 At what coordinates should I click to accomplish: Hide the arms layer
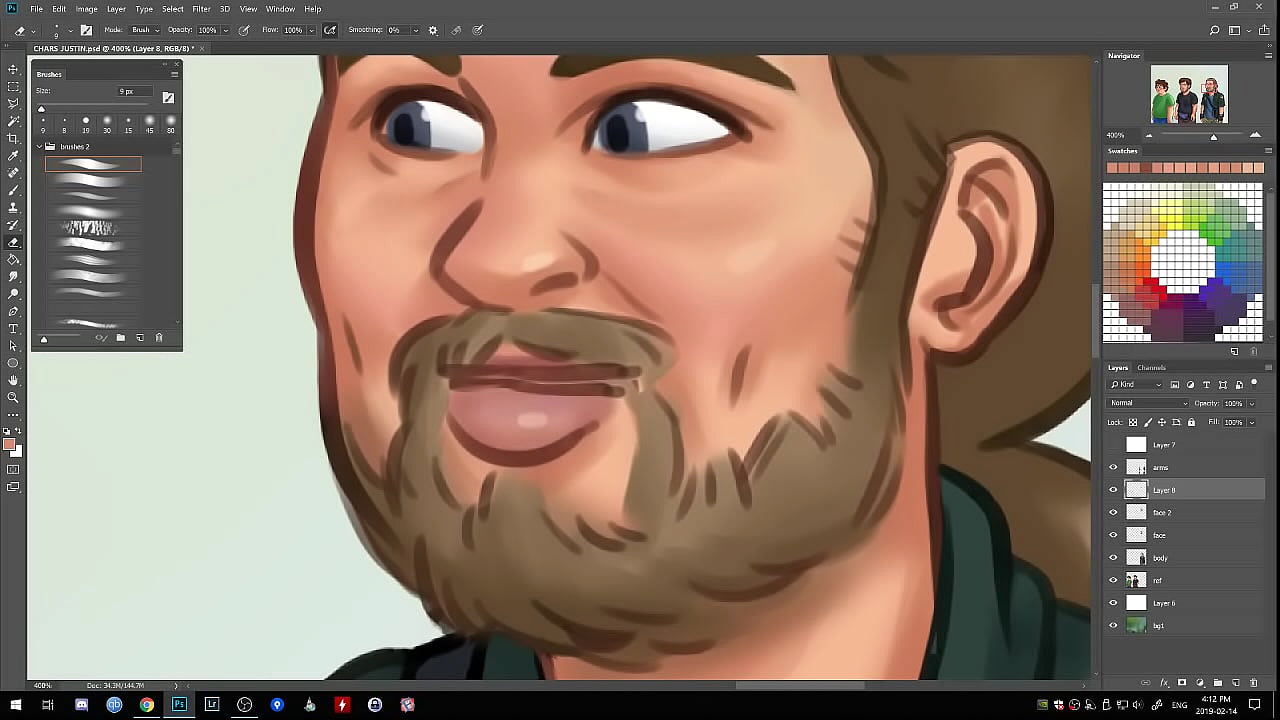click(x=1113, y=467)
